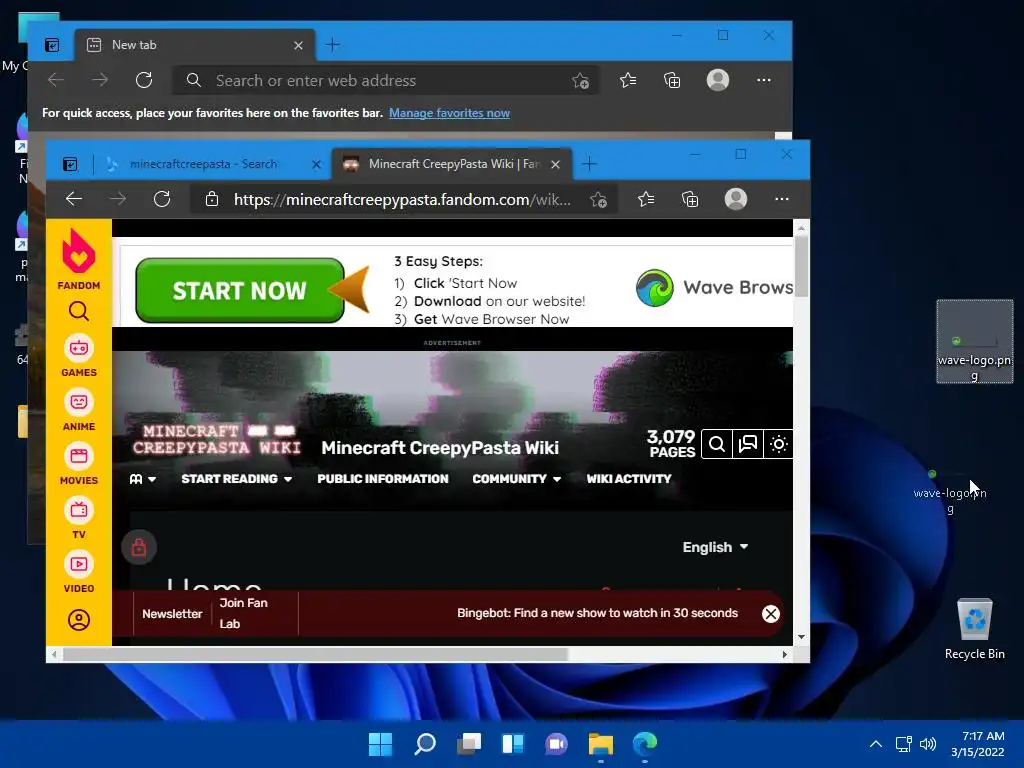Open the Movies section in Fandom sidebar
Viewport: 1024px width, 768px height.
[x=78, y=464]
